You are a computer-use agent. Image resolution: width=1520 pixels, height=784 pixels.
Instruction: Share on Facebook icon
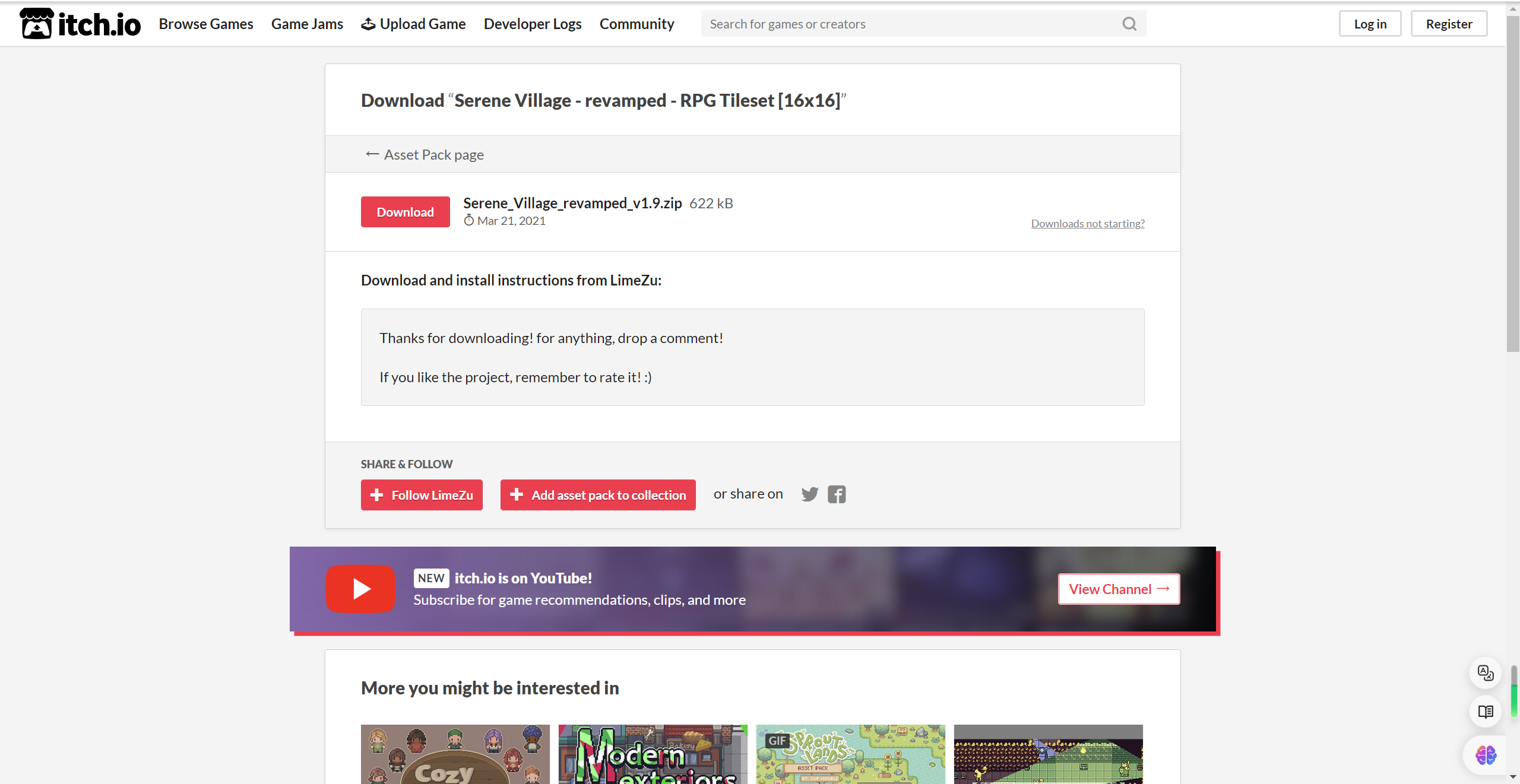pos(837,494)
